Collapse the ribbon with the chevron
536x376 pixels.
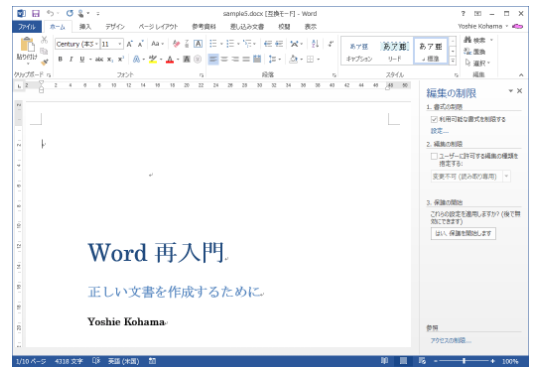pyautogui.click(x=521, y=75)
